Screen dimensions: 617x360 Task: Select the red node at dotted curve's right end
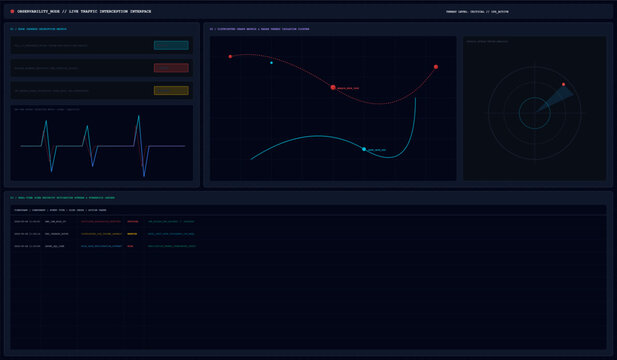point(436,67)
